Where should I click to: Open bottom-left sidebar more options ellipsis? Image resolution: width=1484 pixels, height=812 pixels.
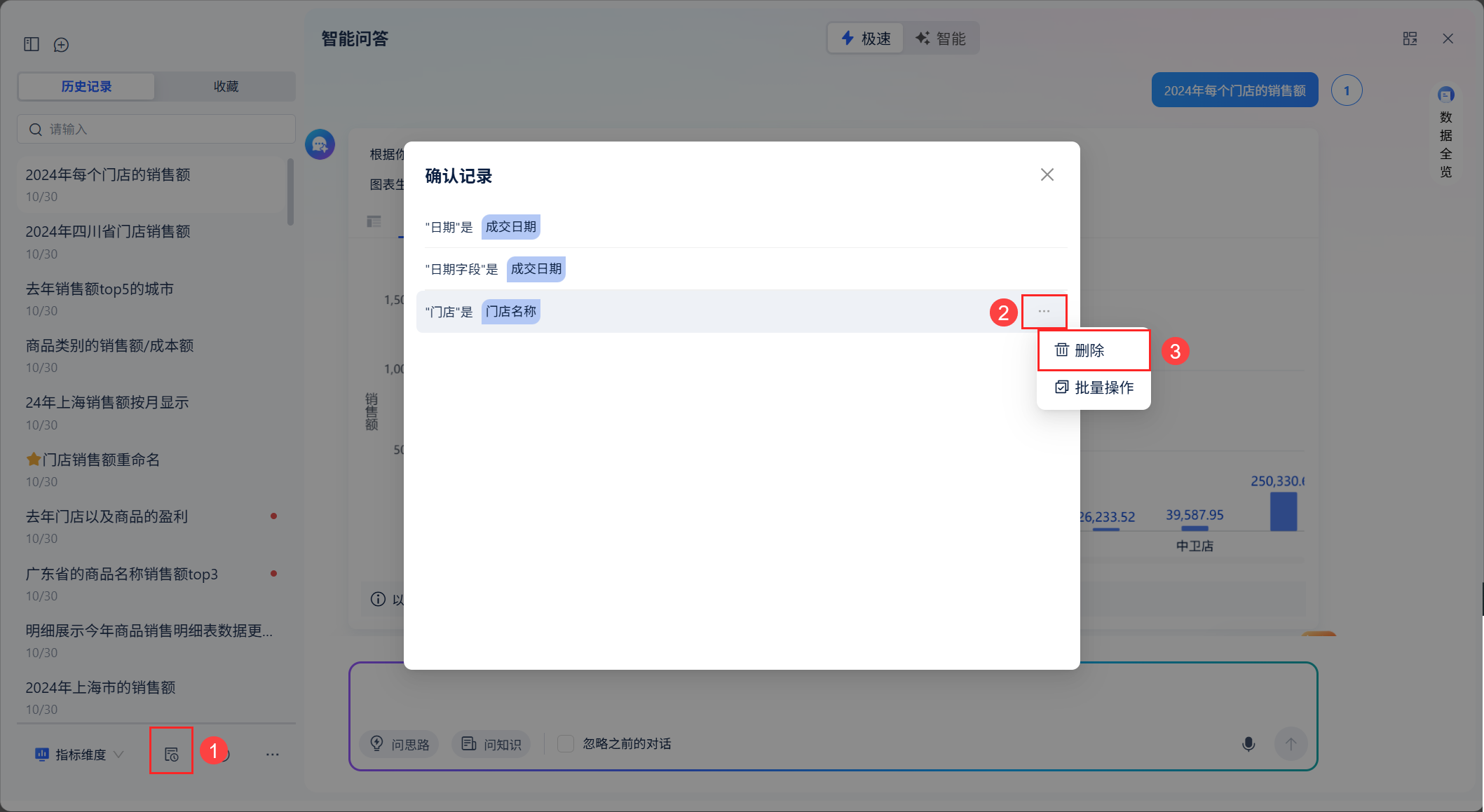pyautogui.click(x=273, y=755)
